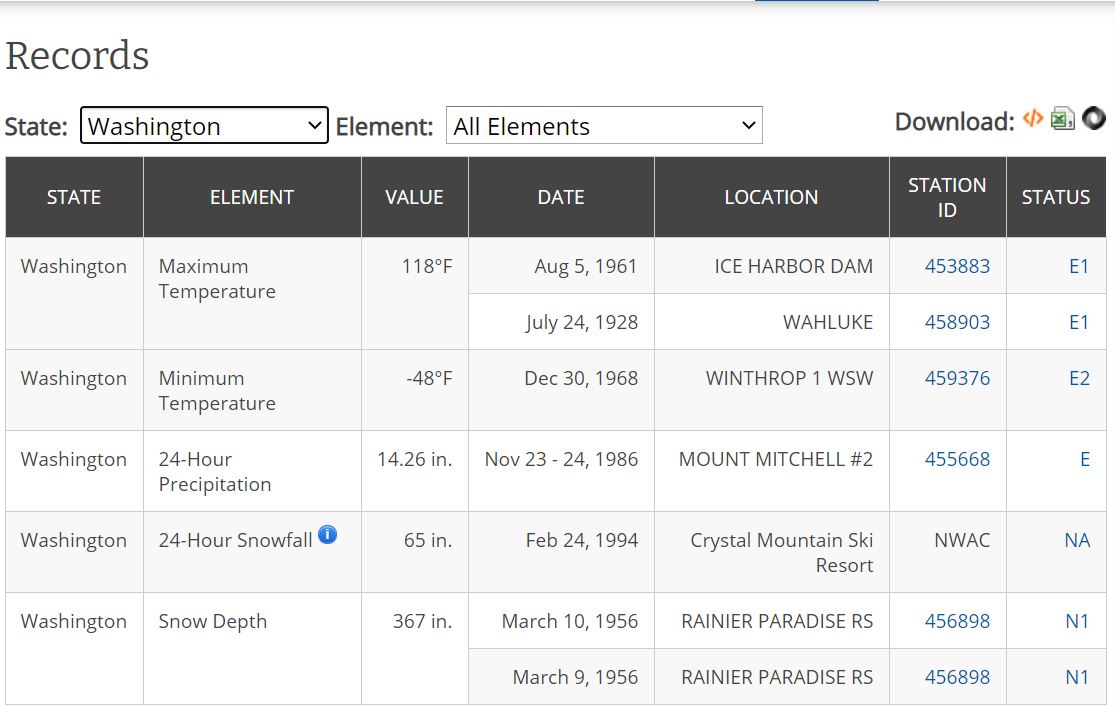Download records as CSV spreadsheet
This screenshot has width=1115, height=707.
coord(1063,120)
